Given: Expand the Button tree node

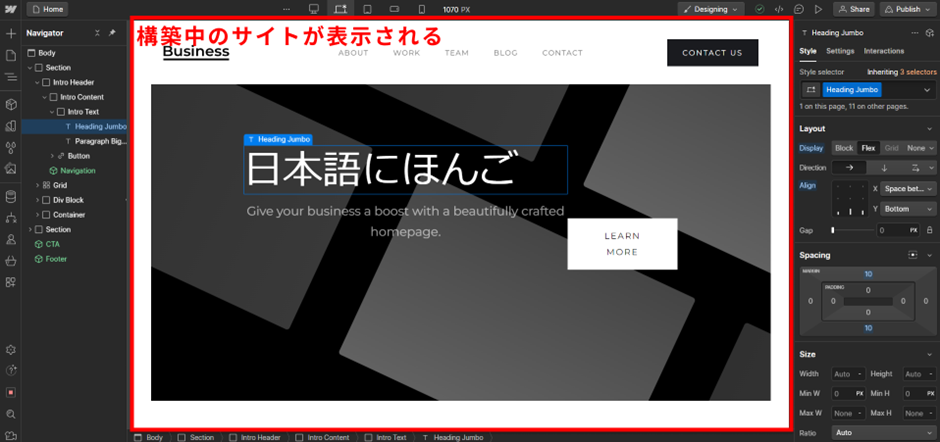Looking at the screenshot, I should tap(52, 156).
